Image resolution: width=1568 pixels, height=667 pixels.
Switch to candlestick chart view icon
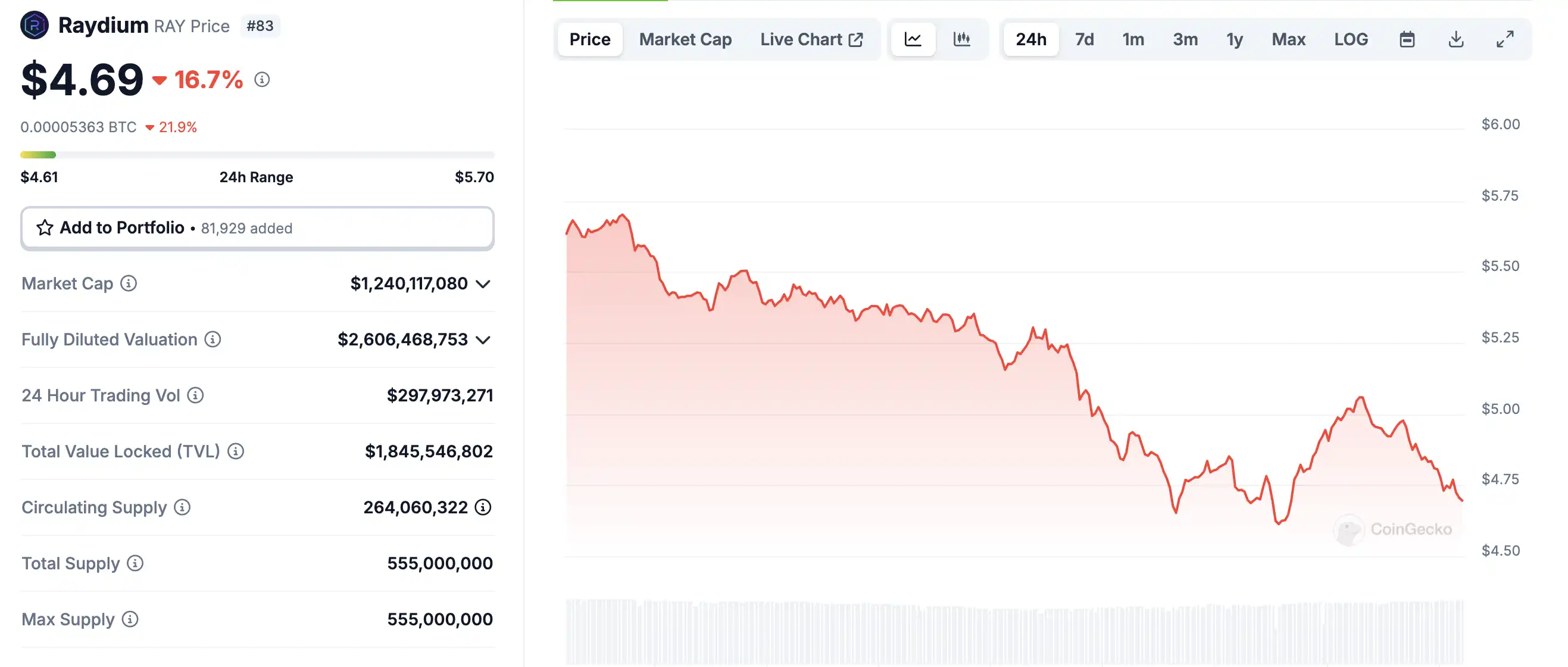(962, 39)
